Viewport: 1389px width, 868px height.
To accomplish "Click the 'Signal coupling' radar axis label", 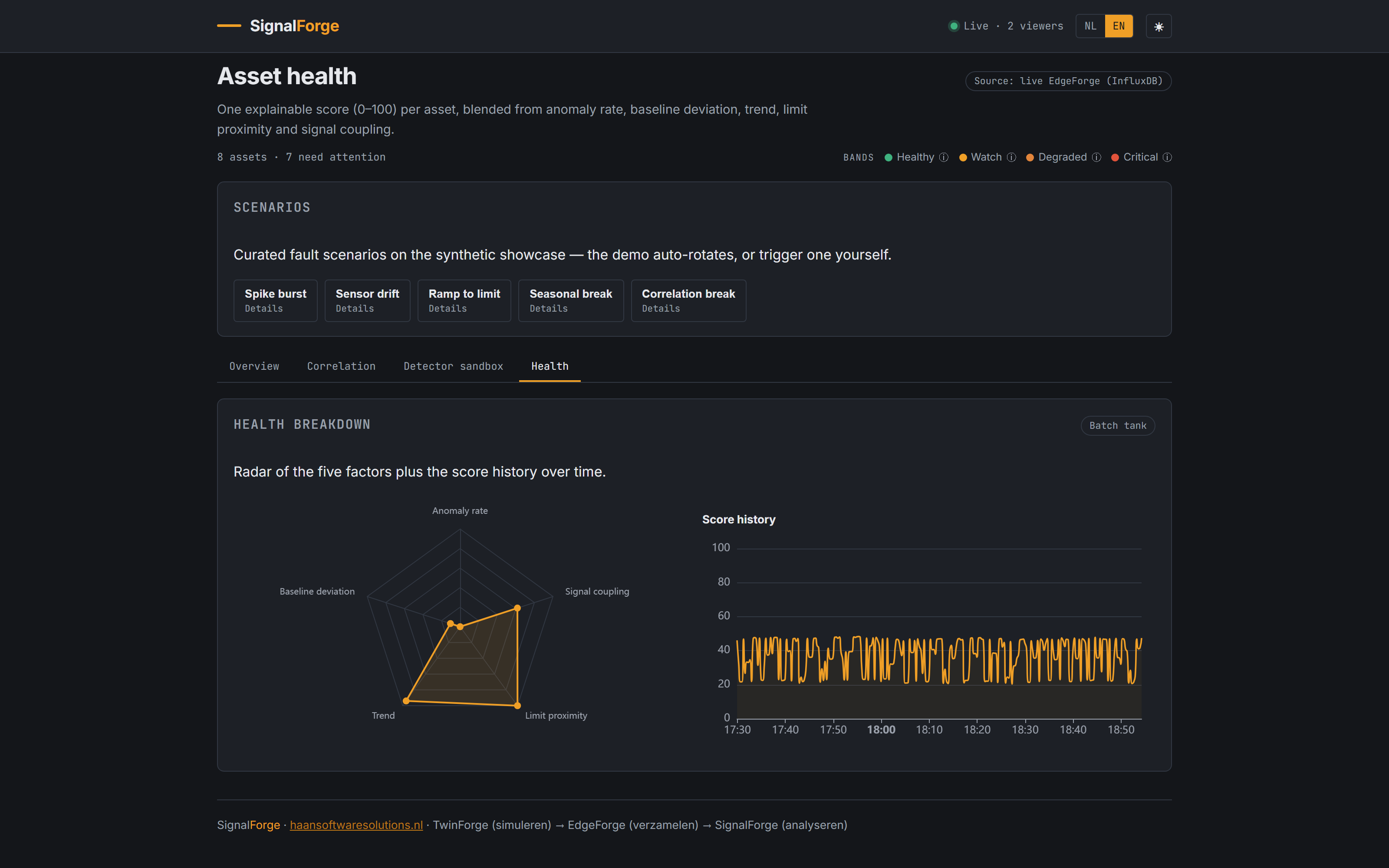I will click(597, 591).
